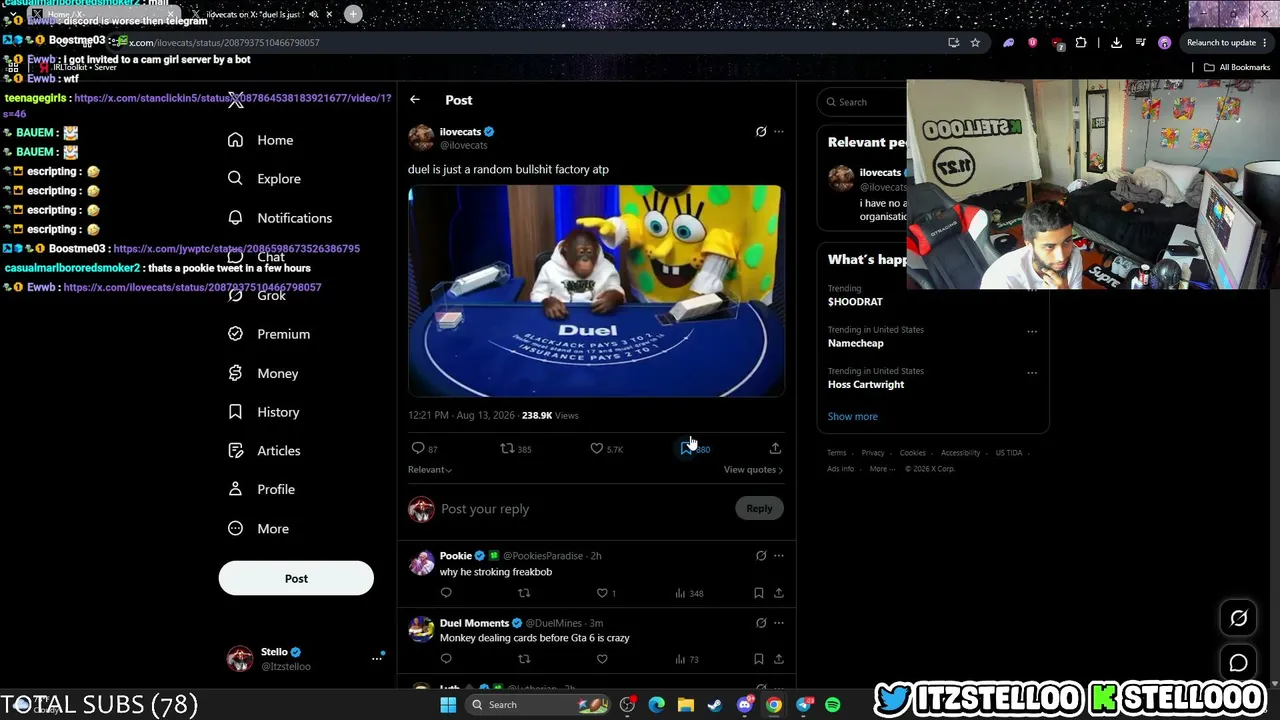Screen dimensions: 1280x720
Task: Click the Grok icon on ilovecats post
Action: [x=761, y=132]
